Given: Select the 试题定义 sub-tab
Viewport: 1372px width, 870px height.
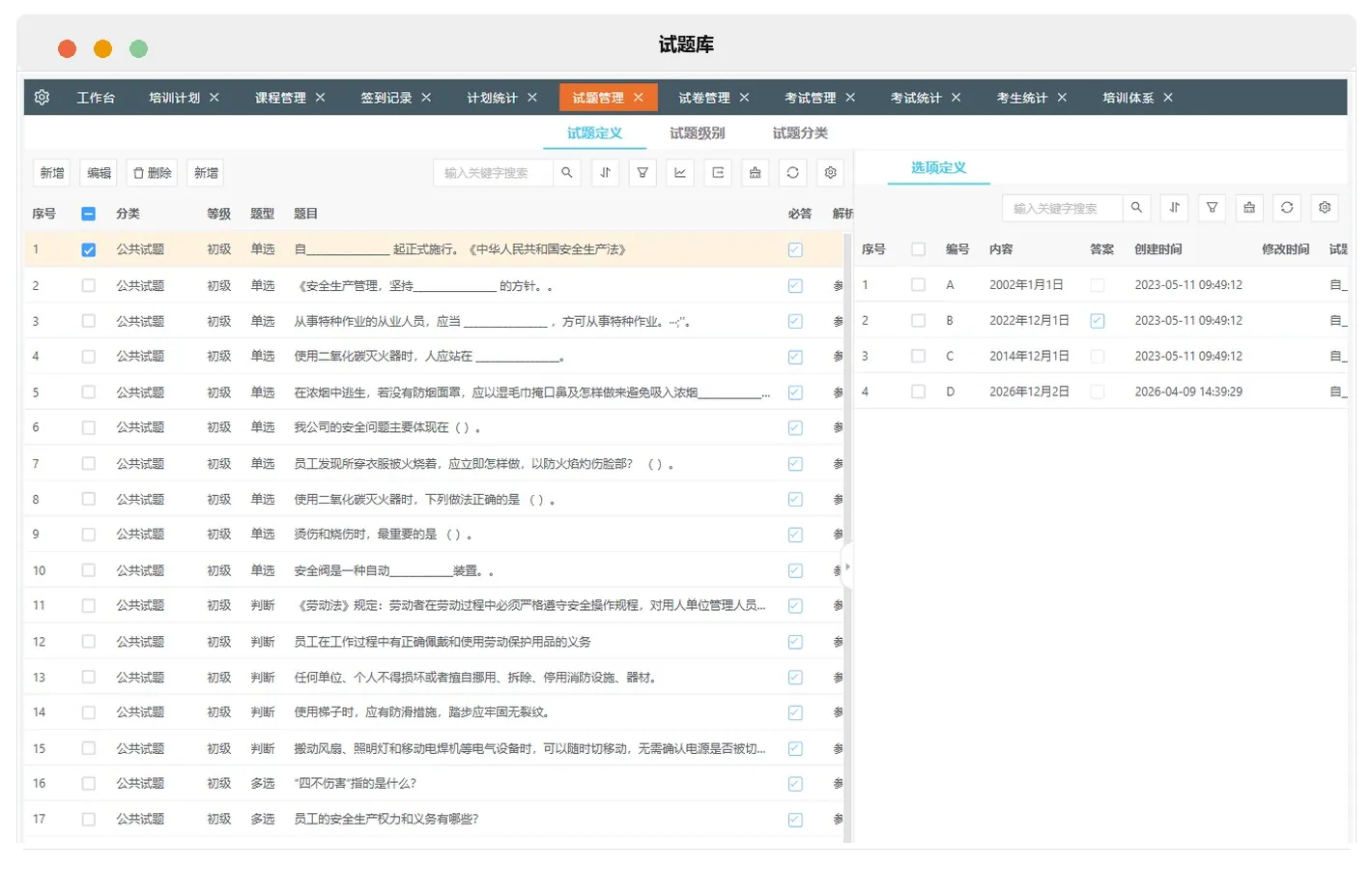Looking at the screenshot, I should 594,133.
